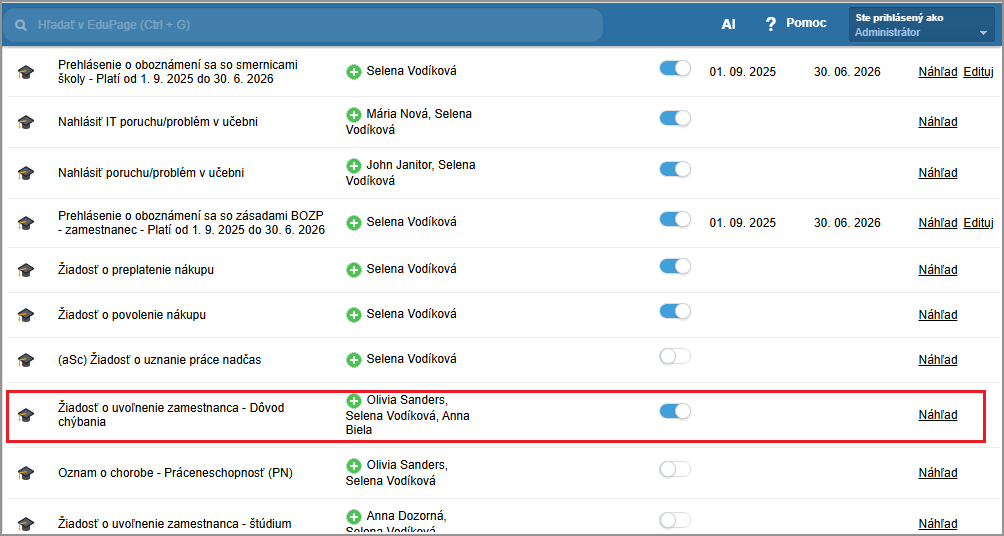
Task: Open Náhľad for Nahlásiť poruchu/problém v učebni
Action: pyautogui.click(x=937, y=173)
